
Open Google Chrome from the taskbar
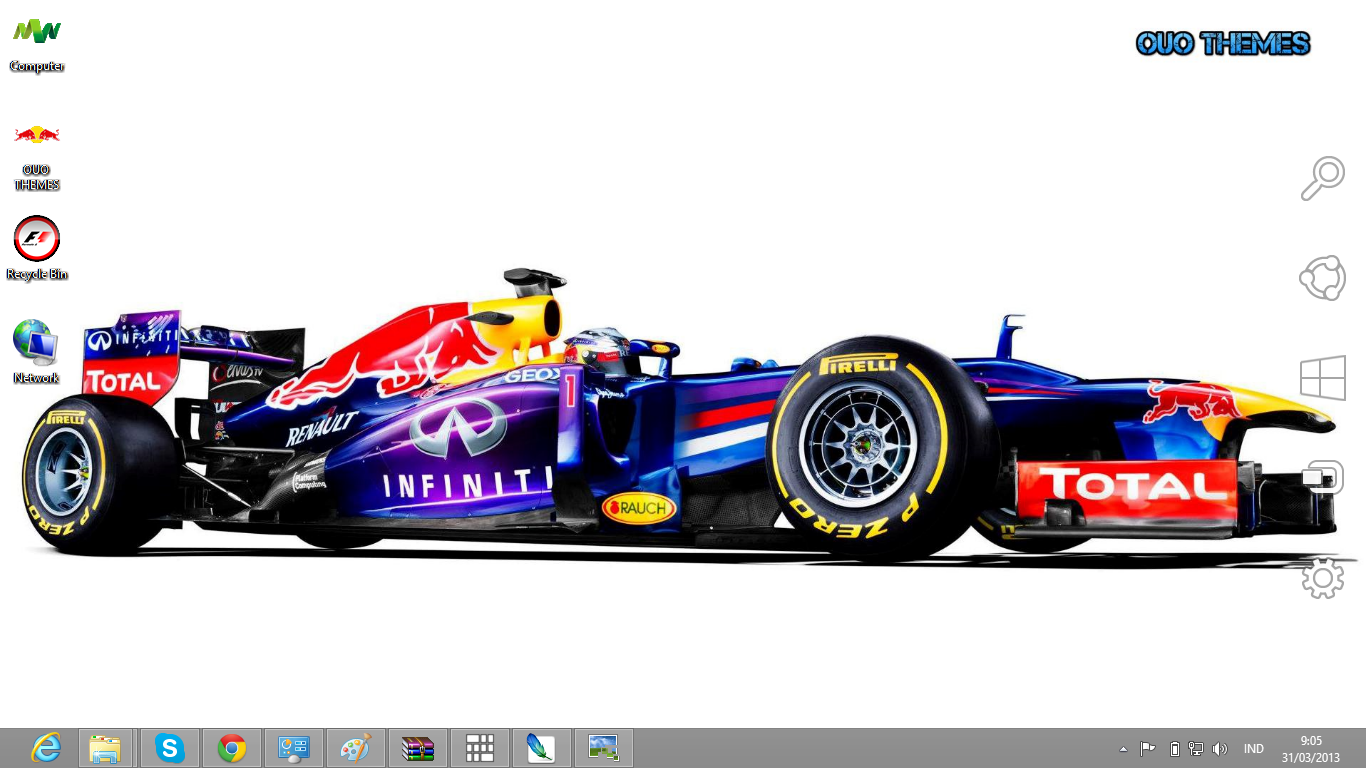coord(232,747)
